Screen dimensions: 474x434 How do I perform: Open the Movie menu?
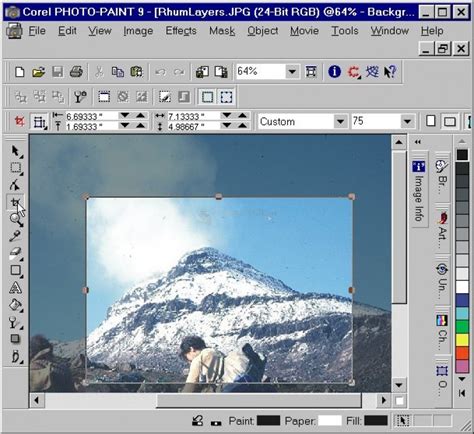pyautogui.click(x=304, y=31)
